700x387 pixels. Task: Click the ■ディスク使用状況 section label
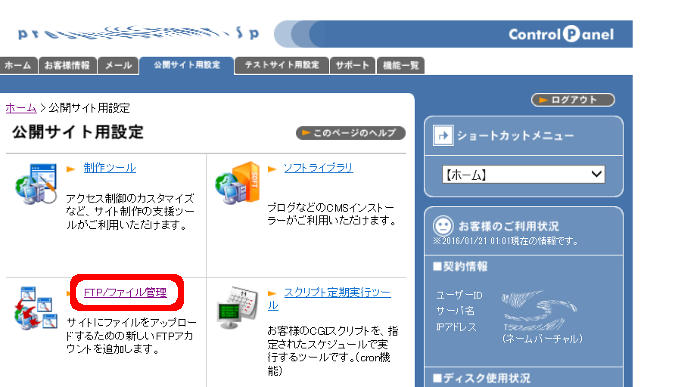(x=482, y=379)
